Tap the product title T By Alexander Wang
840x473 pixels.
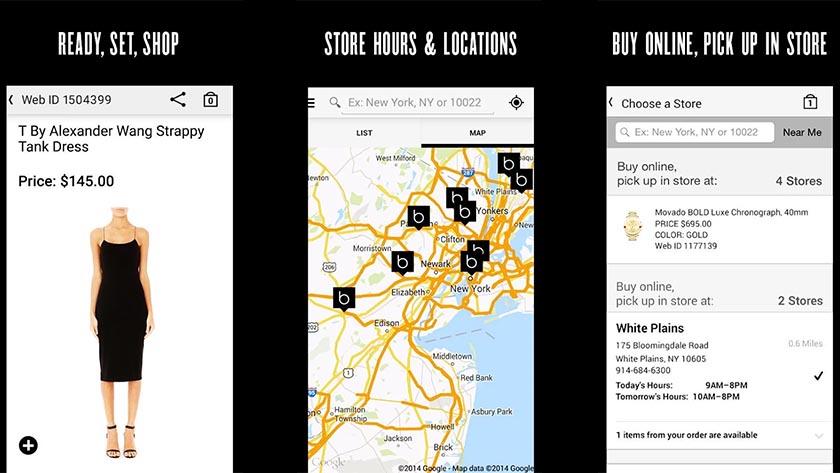[x=111, y=139]
